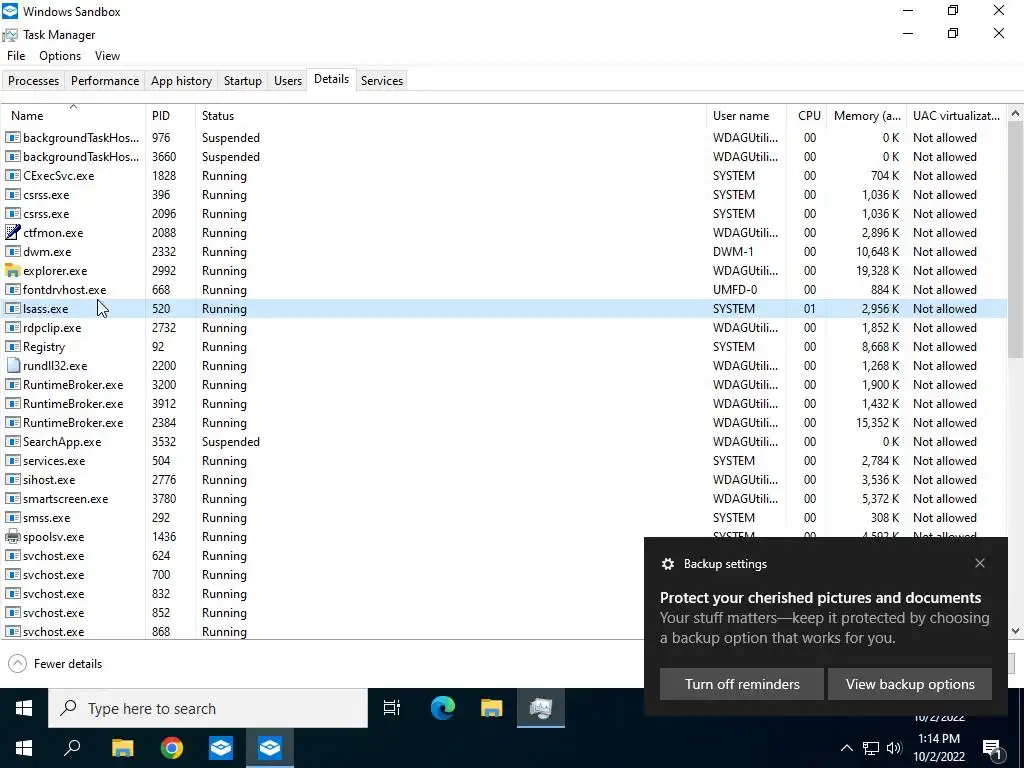Click the Registry process icon

point(12,347)
